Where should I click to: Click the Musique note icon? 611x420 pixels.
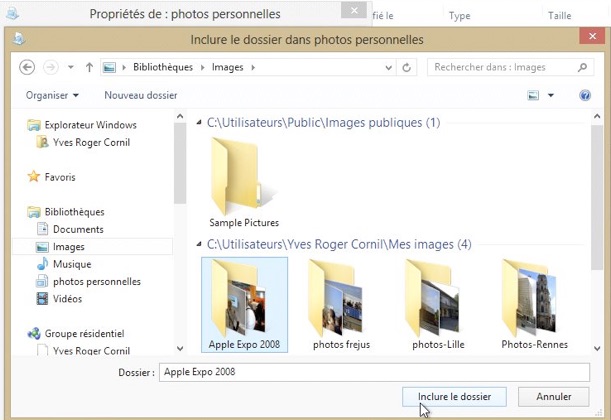click(x=42, y=264)
